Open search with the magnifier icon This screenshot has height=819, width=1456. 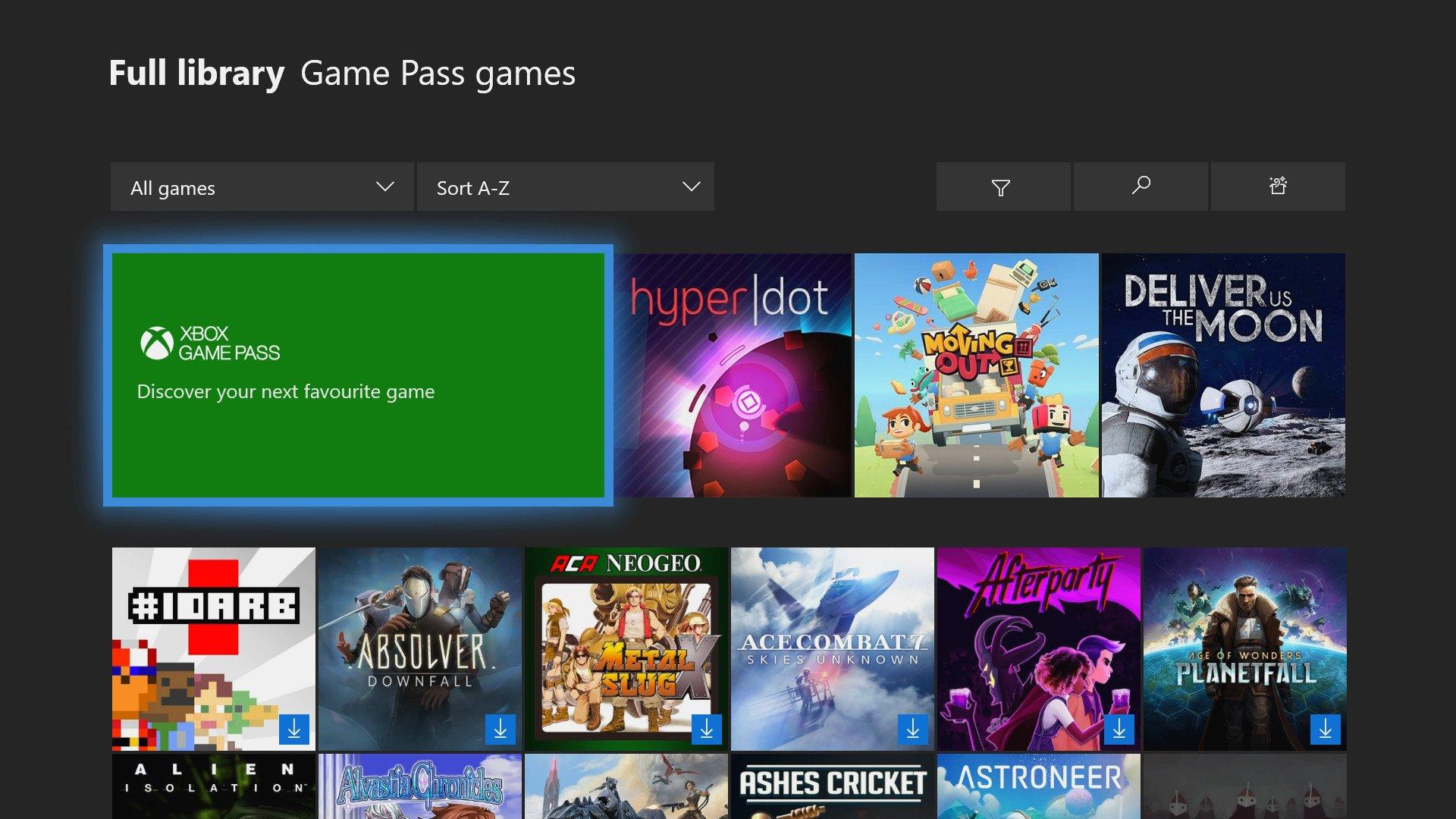pyautogui.click(x=1140, y=187)
